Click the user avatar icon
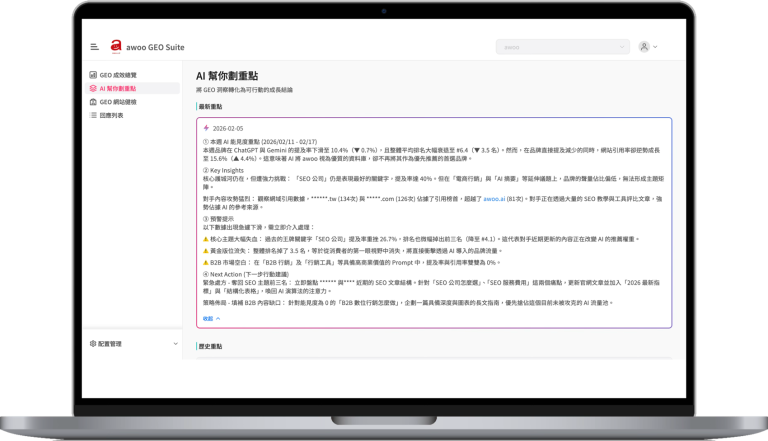This screenshot has width=768, height=441. click(x=644, y=46)
